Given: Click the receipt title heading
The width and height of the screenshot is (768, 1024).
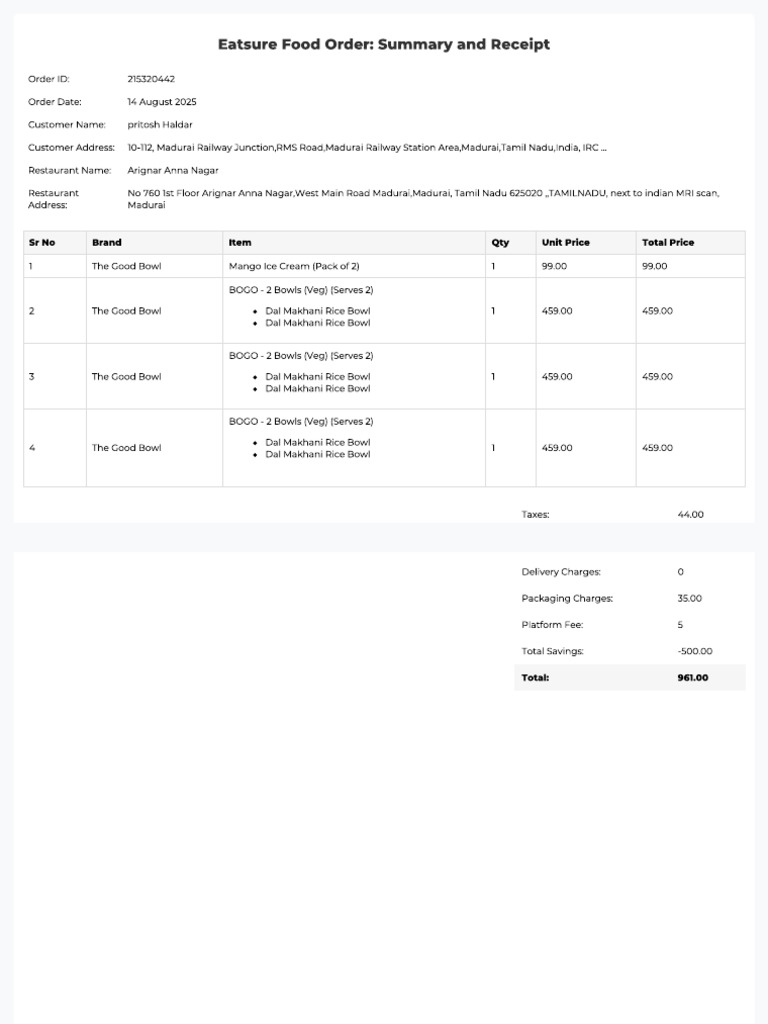Looking at the screenshot, I should pyautogui.click(x=383, y=44).
